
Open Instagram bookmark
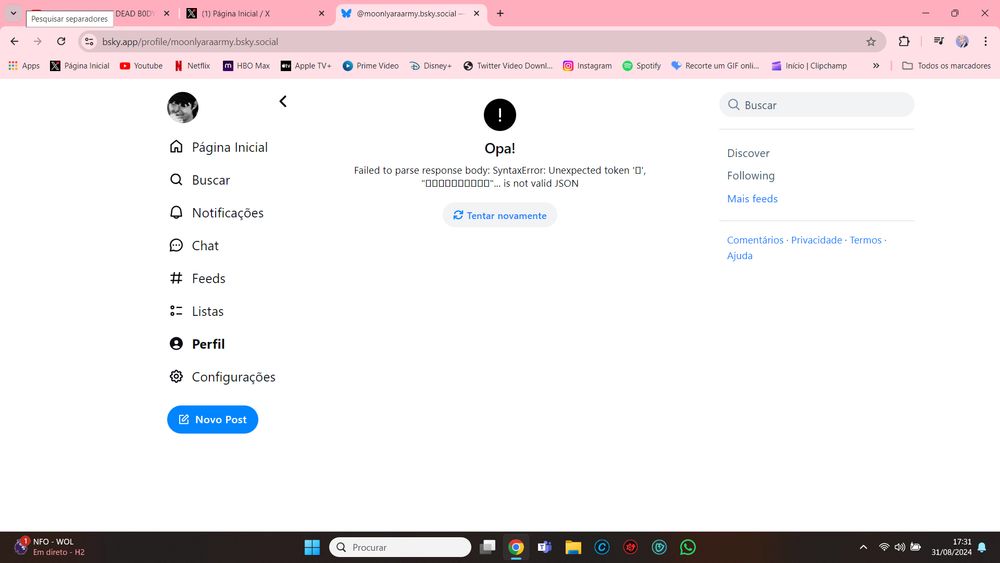click(587, 66)
